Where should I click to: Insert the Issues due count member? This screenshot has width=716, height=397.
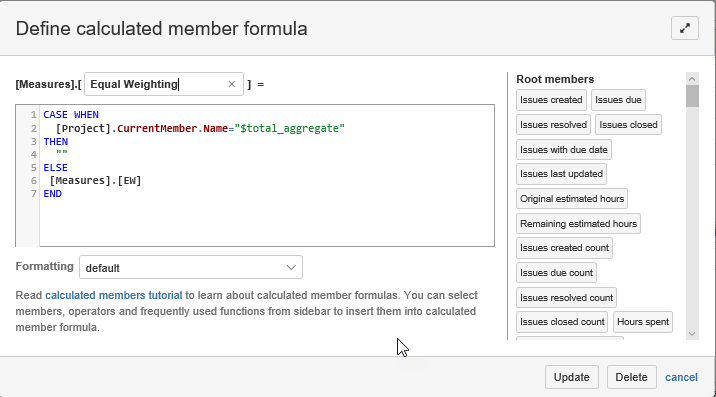(x=556, y=273)
